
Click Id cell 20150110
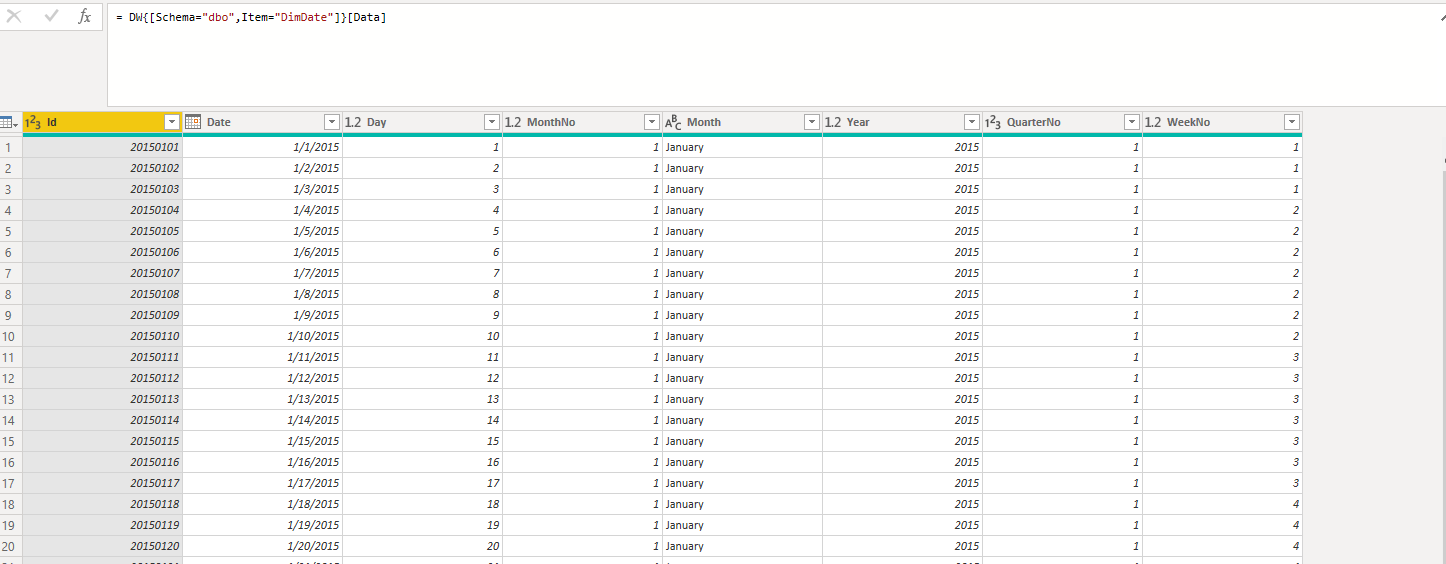pyautogui.click(x=102, y=336)
